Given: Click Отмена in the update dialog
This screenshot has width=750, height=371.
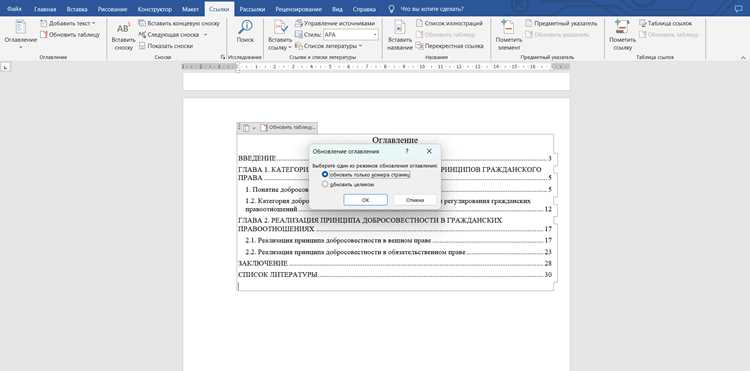Looking at the screenshot, I should [x=415, y=200].
